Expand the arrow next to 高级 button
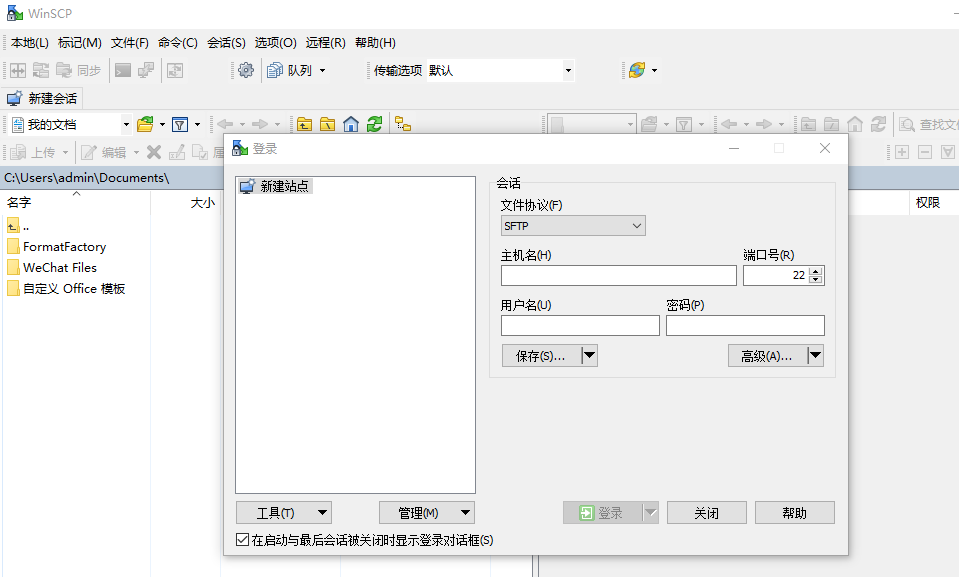 tap(816, 356)
